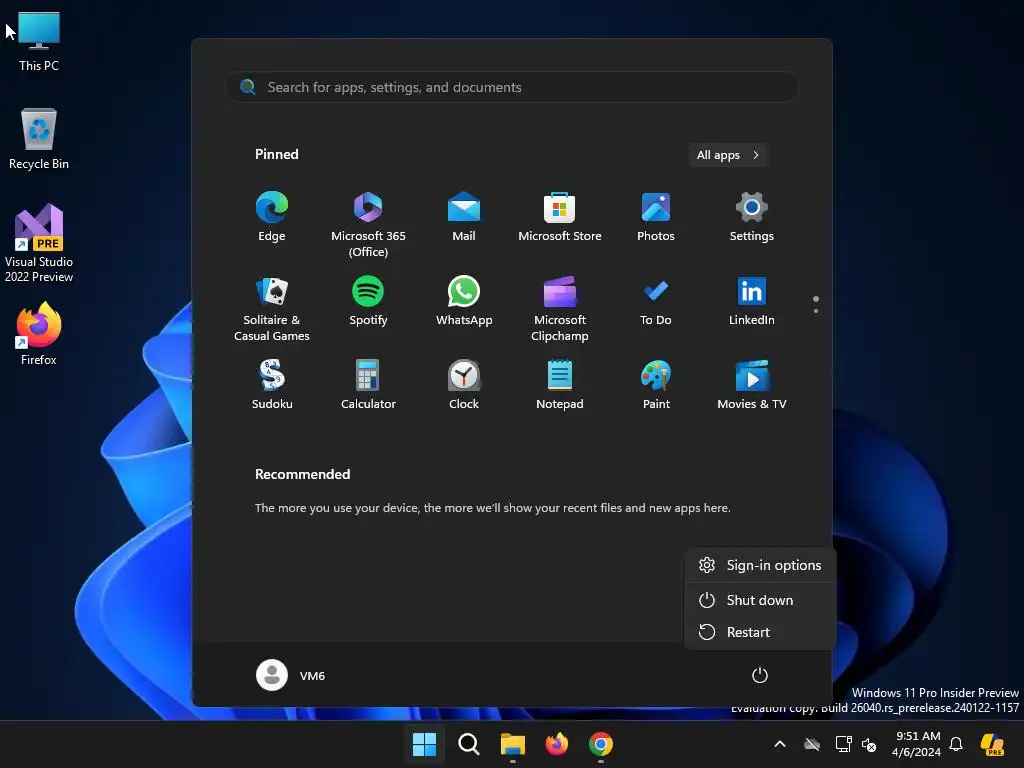This screenshot has height=768, width=1024.
Task: Show hidden system tray icons
Action: (x=780, y=744)
